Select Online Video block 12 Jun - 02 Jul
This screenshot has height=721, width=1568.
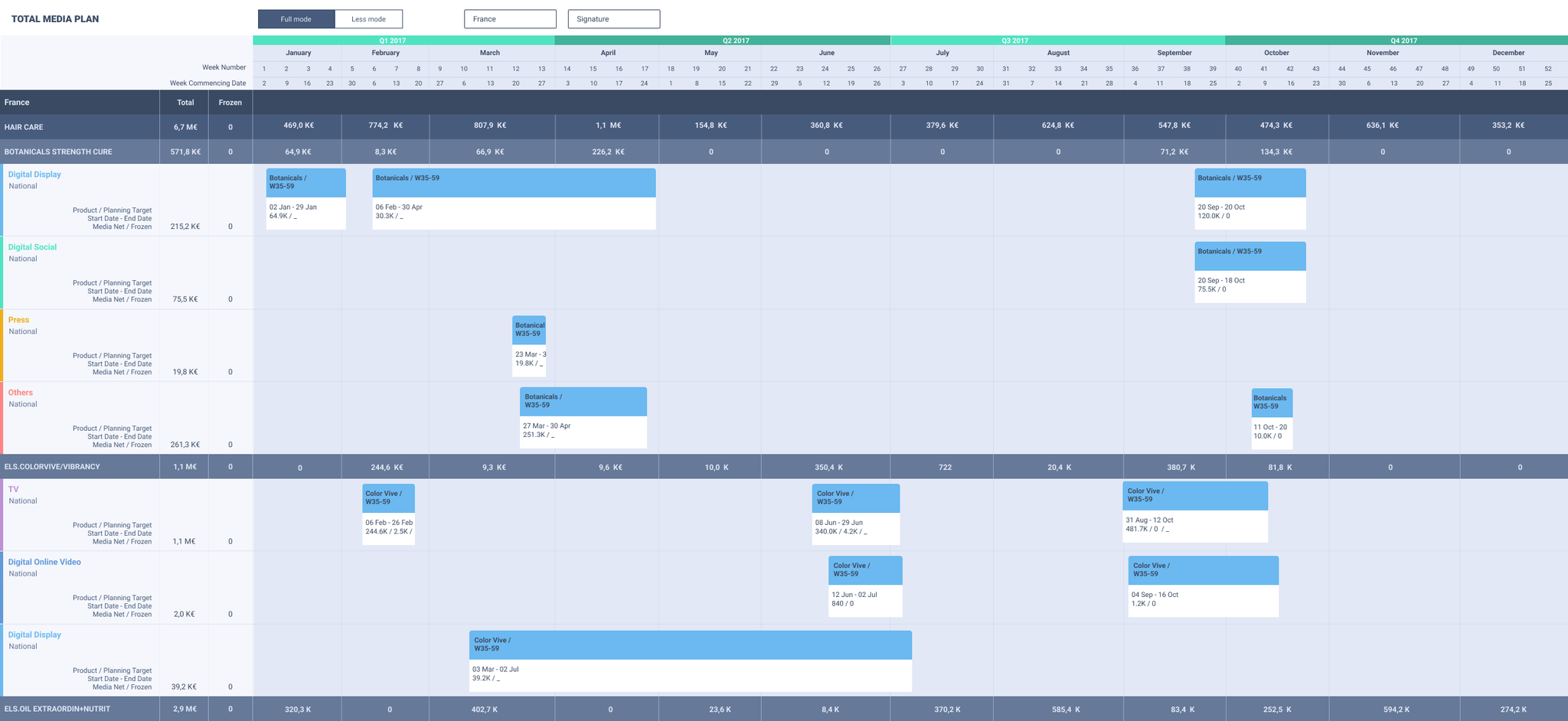click(865, 586)
